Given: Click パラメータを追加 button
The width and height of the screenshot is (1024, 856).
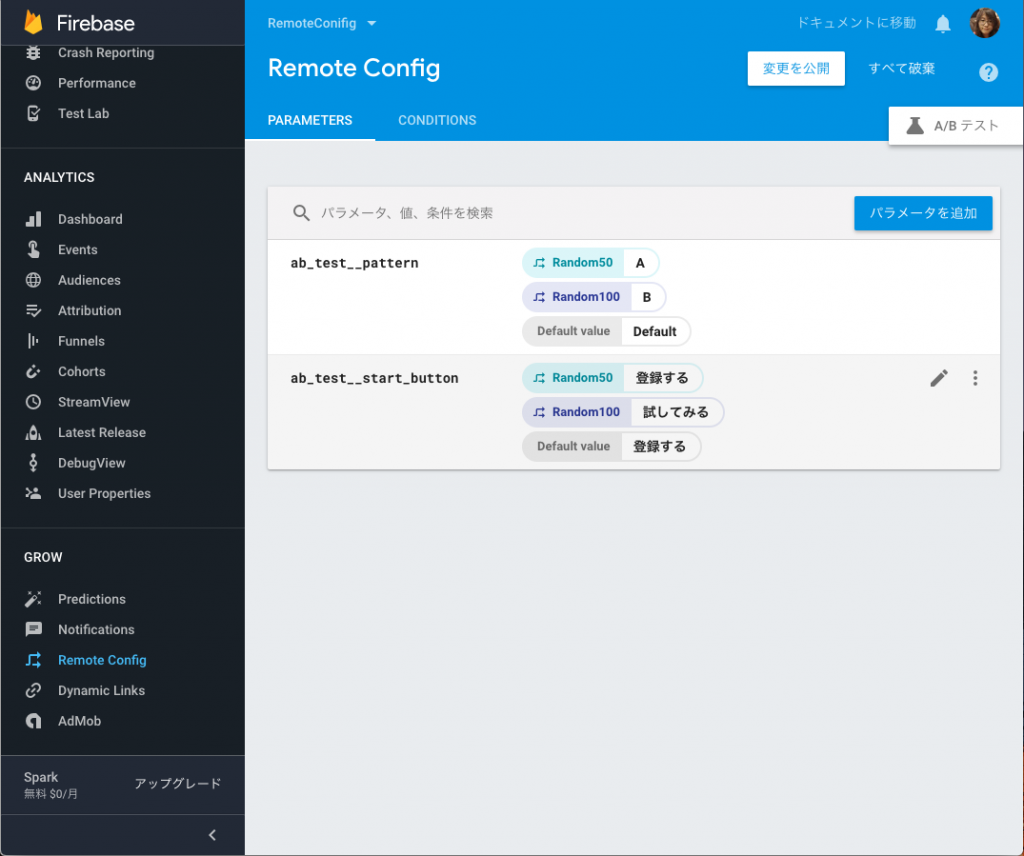Looking at the screenshot, I should [x=923, y=213].
